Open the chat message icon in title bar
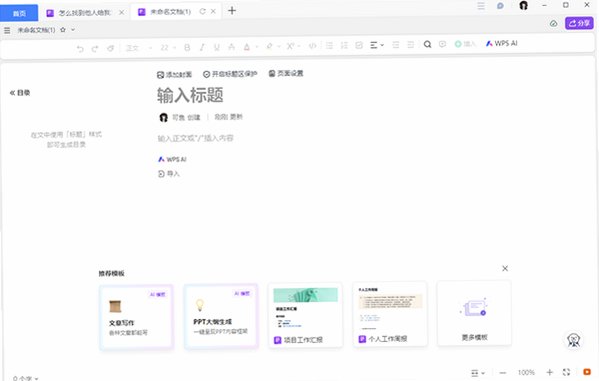The image size is (599, 381). [500, 6]
